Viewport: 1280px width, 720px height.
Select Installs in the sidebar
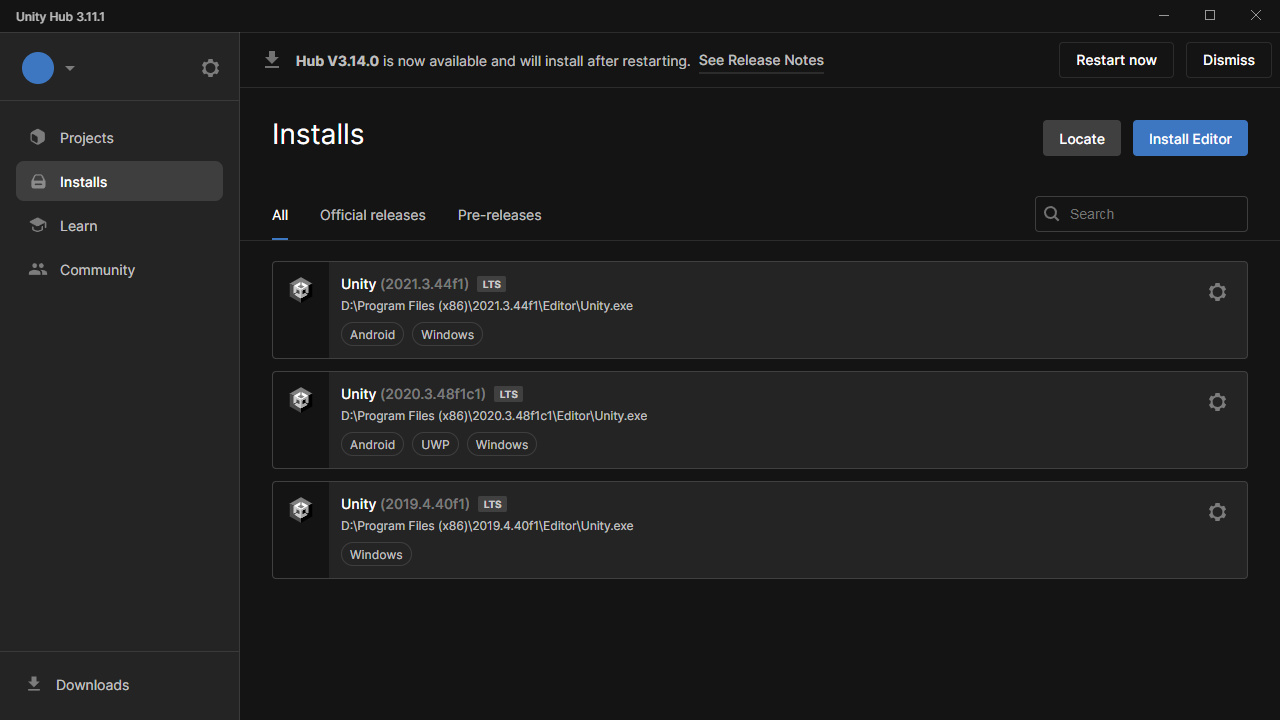(x=119, y=182)
